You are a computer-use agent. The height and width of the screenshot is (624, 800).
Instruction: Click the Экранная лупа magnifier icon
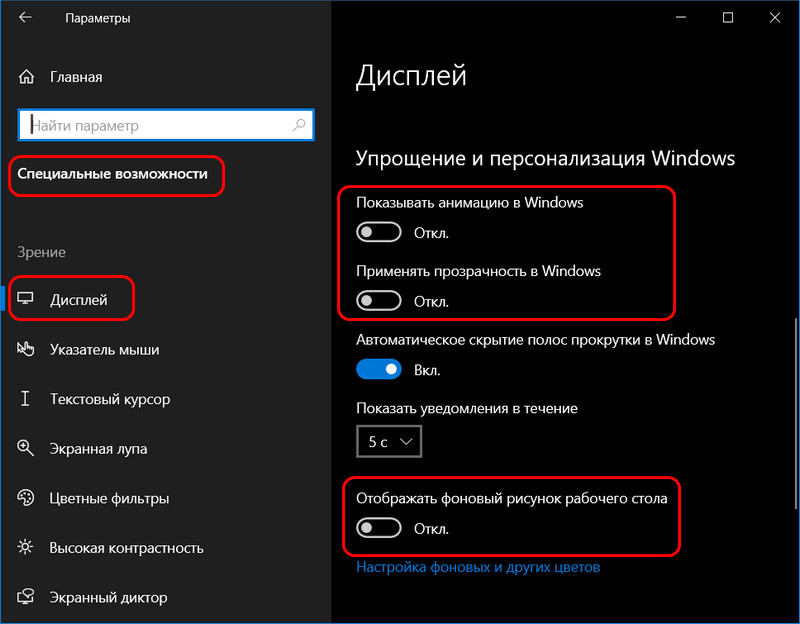point(26,448)
